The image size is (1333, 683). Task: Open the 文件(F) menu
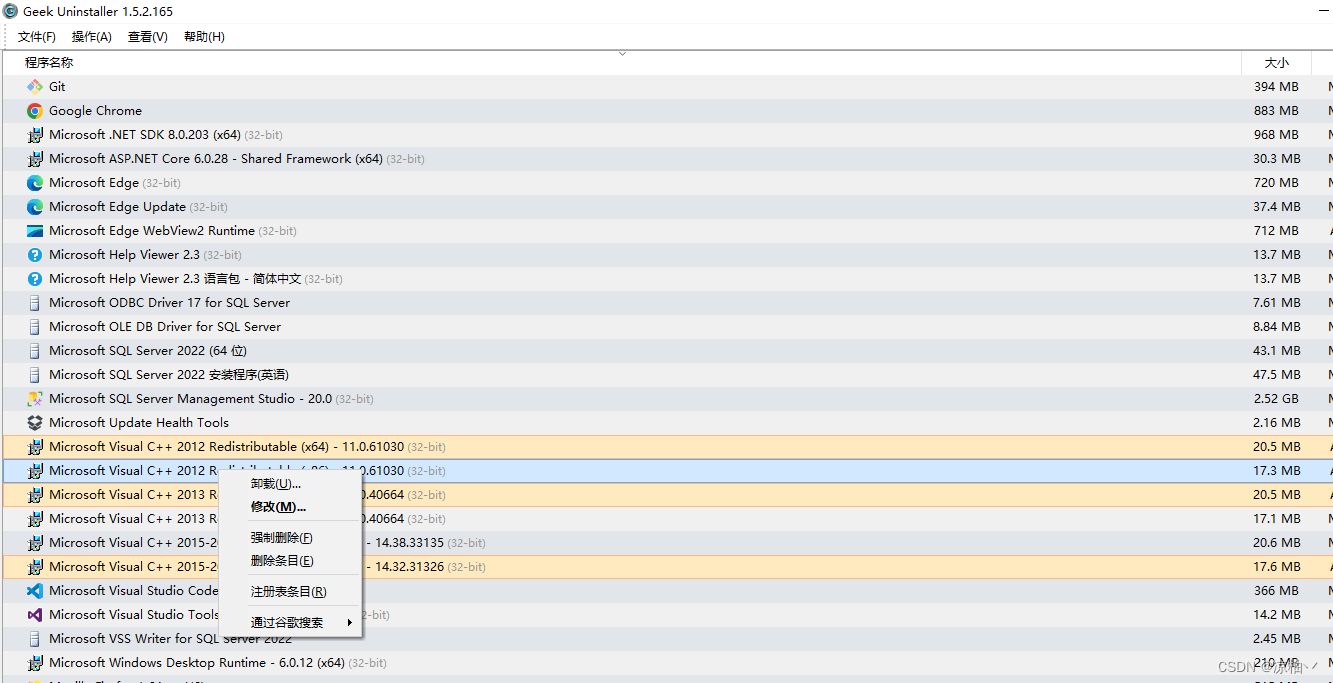pyautogui.click(x=37, y=37)
